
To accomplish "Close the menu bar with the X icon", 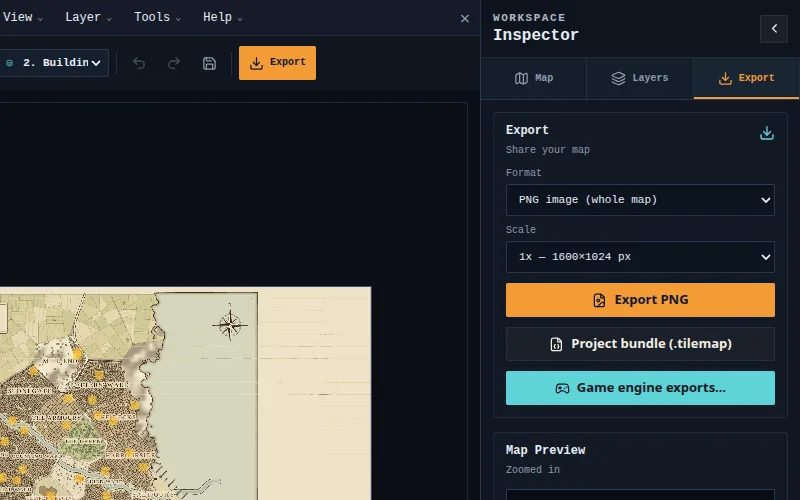I will [464, 19].
